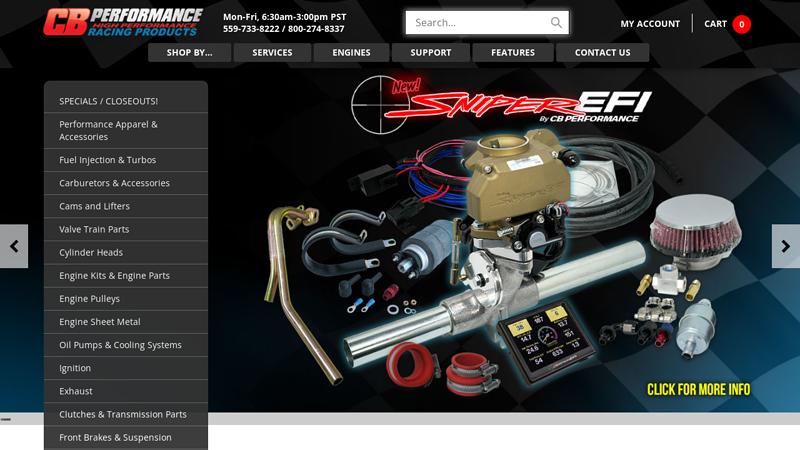The height and width of the screenshot is (450, 800).
Task: Open the Services menu
Action: click(x=272, y=53)
